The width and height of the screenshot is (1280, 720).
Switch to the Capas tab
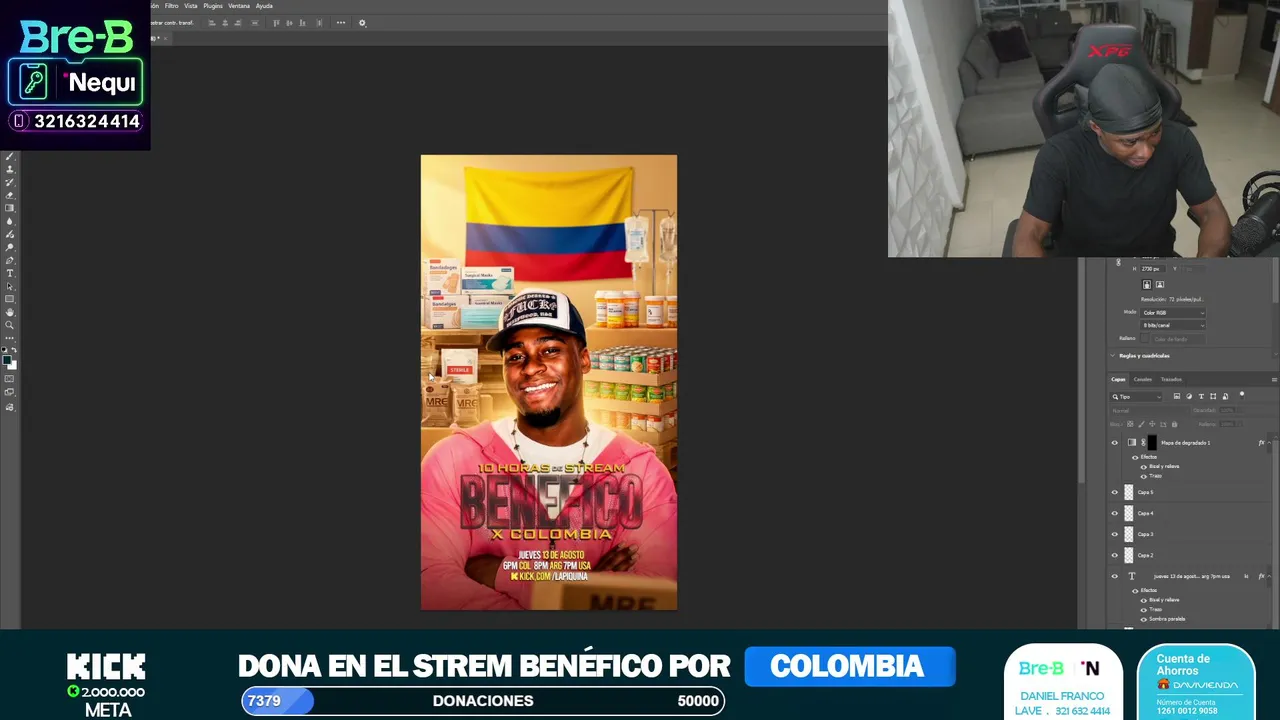click(x=1118, y=379)
